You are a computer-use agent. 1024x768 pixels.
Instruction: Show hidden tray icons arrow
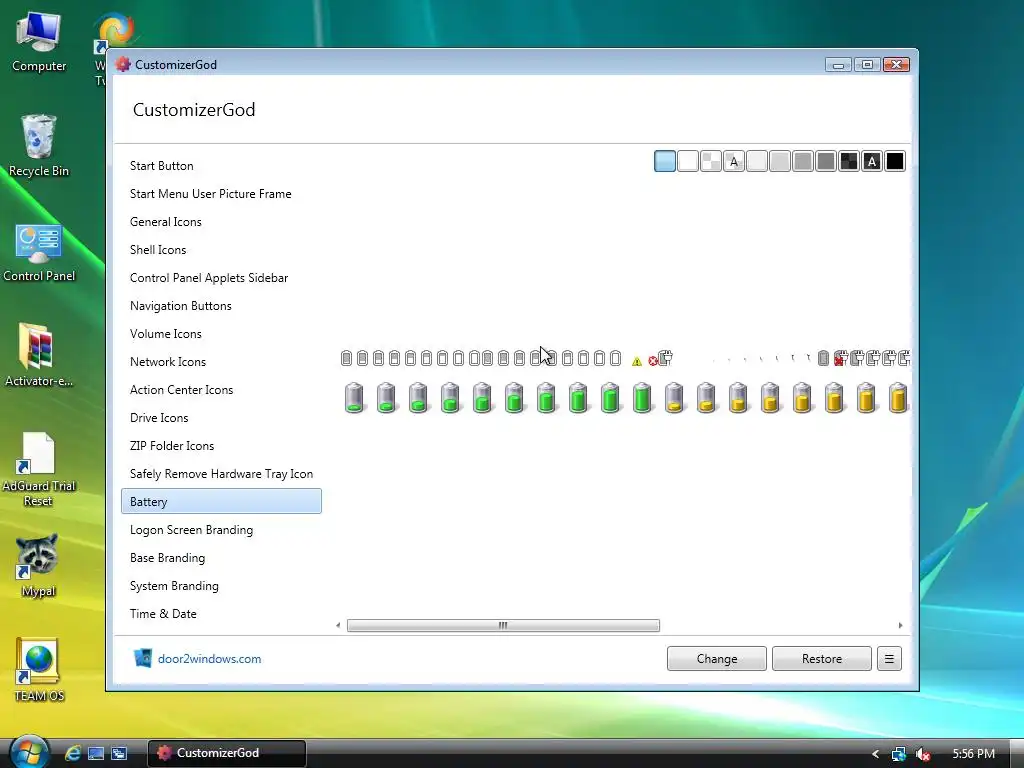(875, 754)
